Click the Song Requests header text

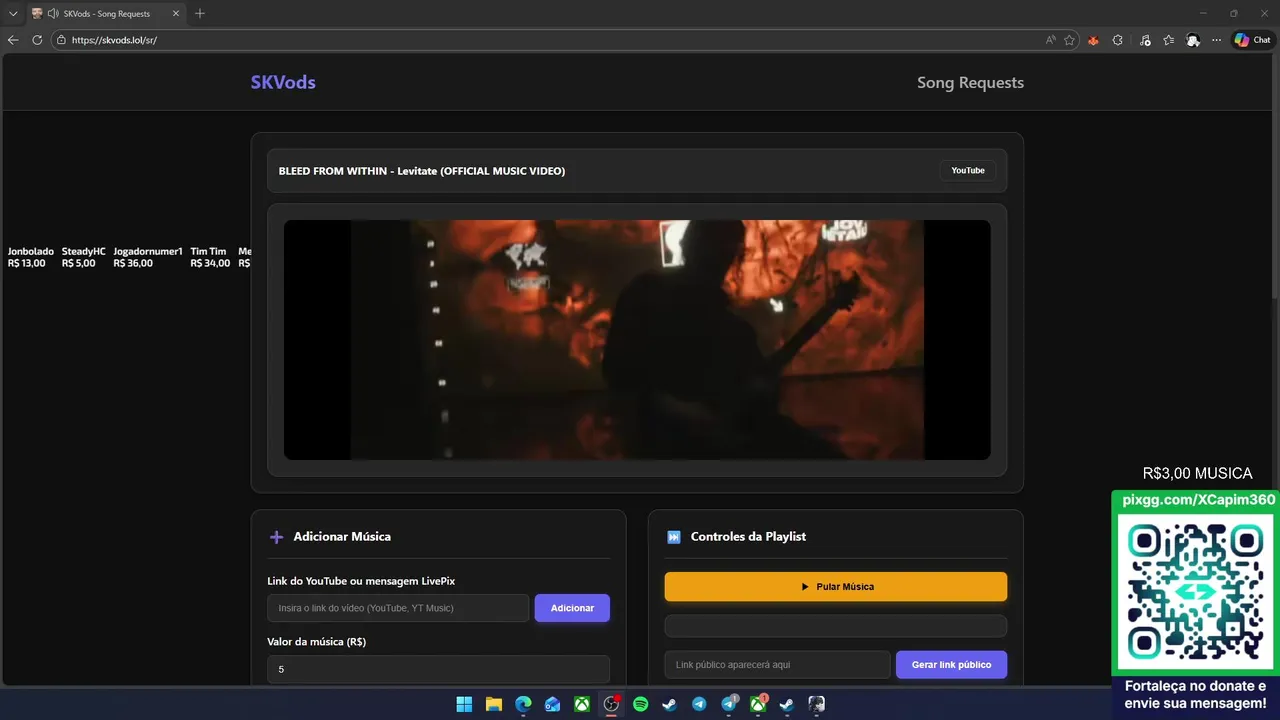pos(970,82)
